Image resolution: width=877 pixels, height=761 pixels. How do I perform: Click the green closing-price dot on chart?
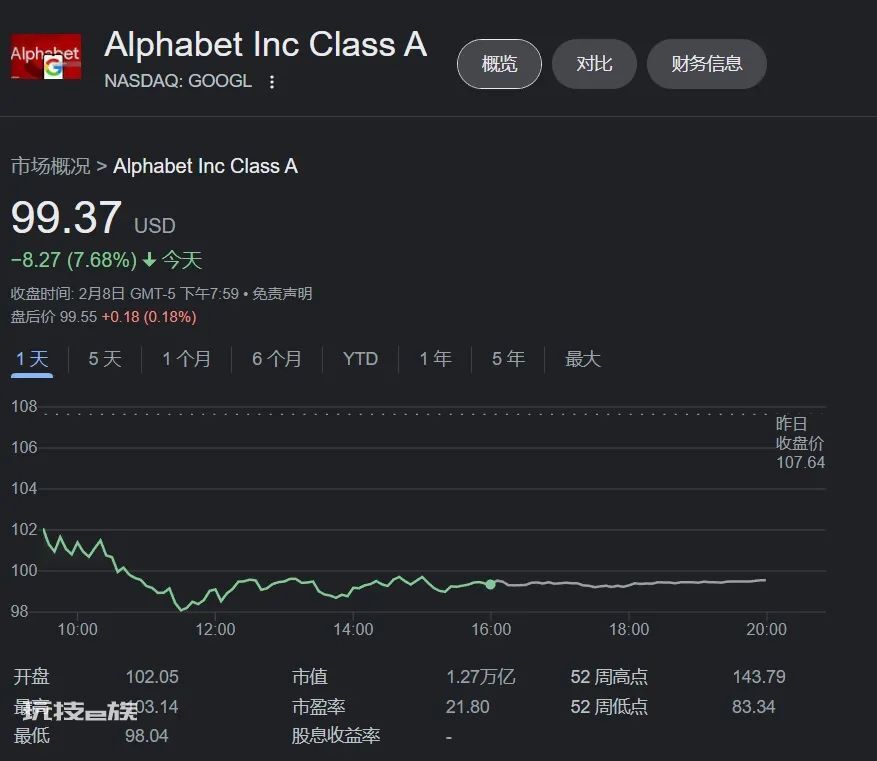point(491,584)
